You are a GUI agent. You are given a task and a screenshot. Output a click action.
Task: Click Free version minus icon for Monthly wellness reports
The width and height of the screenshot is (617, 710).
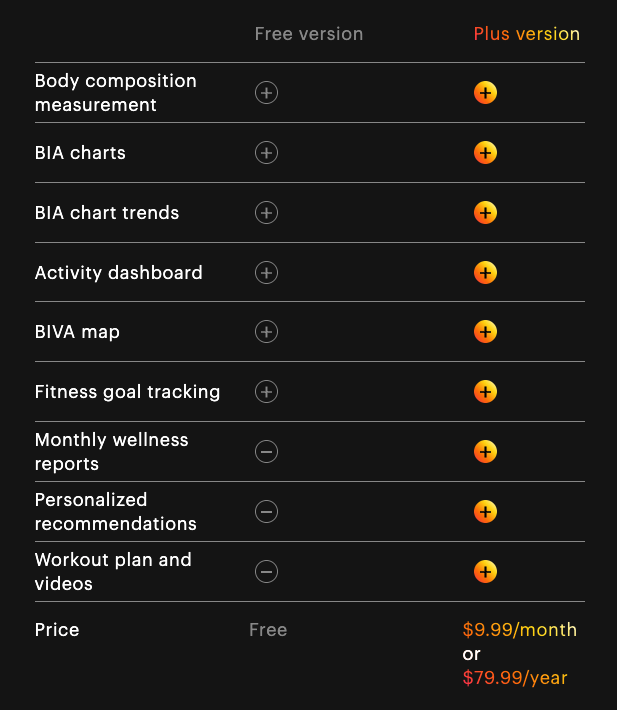tap(266, 452)
